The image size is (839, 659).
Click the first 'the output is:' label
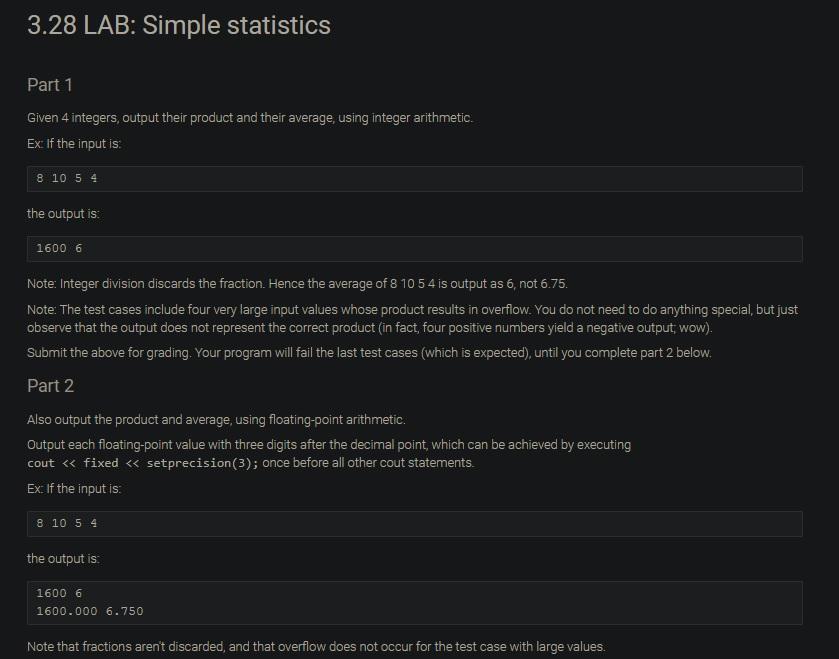[x=63, y=213]
